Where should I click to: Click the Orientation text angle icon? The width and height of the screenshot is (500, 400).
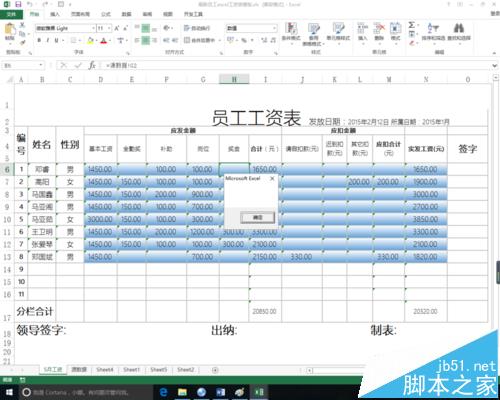click(167, 28)
